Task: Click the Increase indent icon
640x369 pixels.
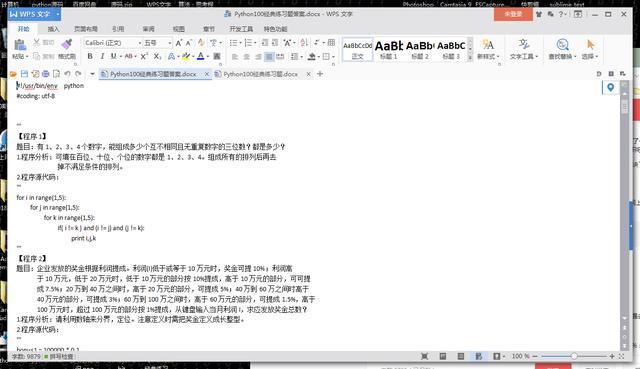Action: point(275,42)
